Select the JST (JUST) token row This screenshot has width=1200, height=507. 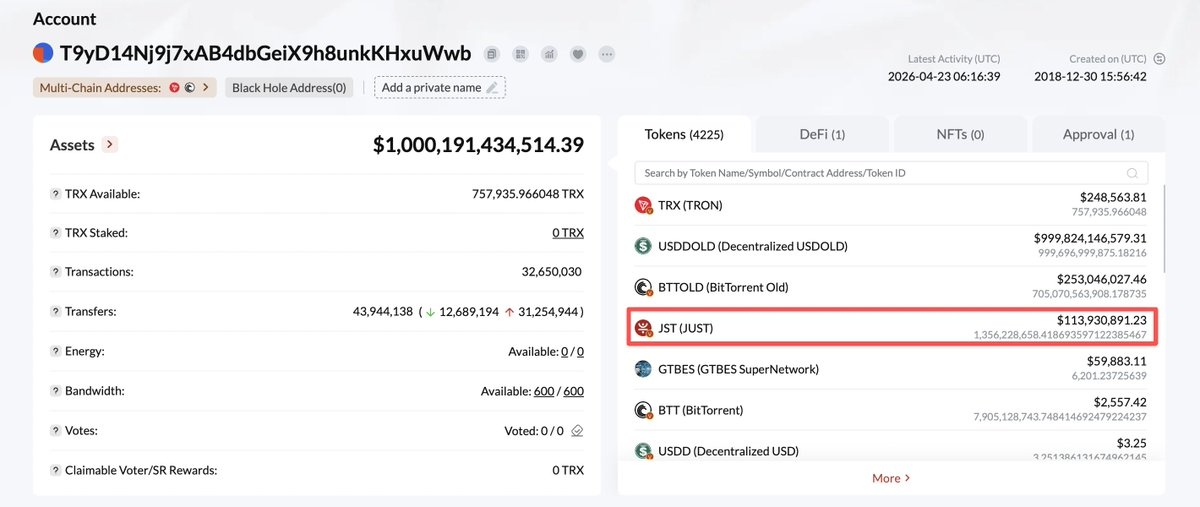(x=892, y=328)
